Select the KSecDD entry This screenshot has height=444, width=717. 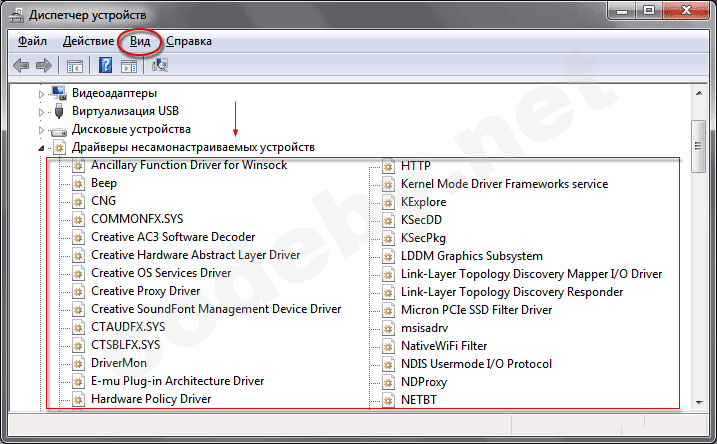421,220
